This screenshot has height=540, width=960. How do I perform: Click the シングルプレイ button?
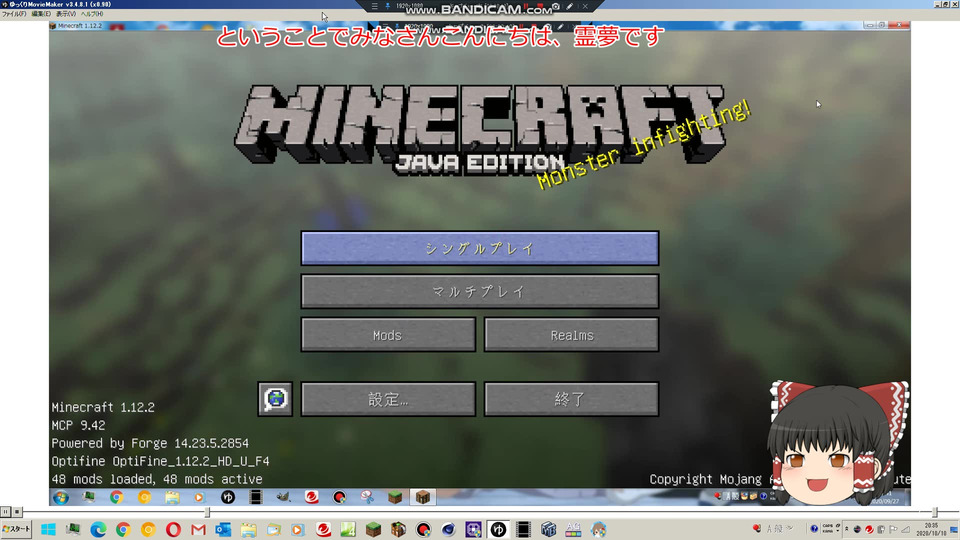coord(479,248)
